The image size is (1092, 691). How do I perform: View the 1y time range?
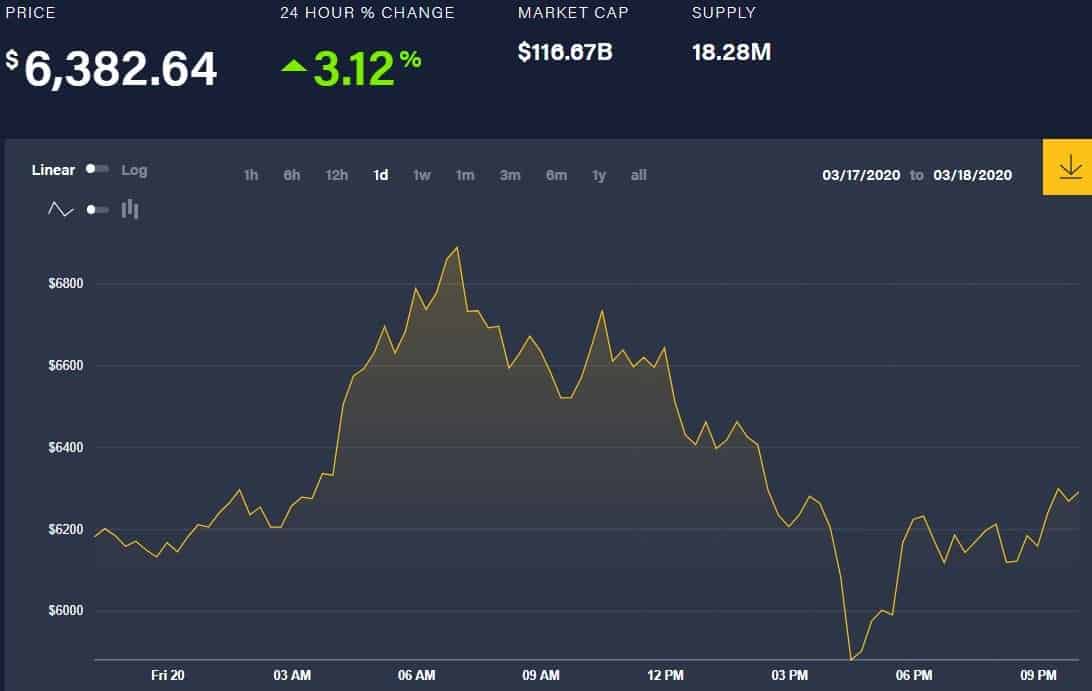coord(599,176)
